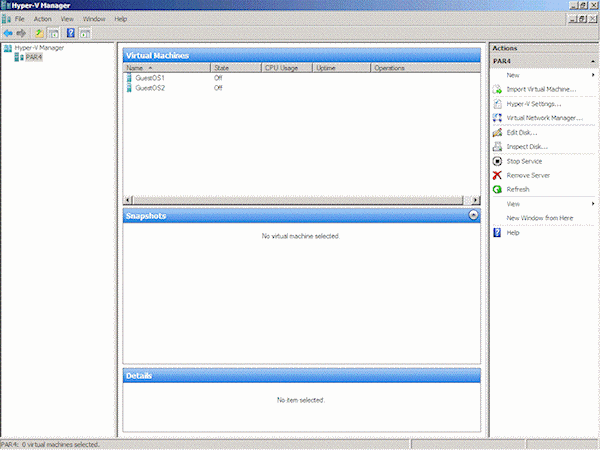The image size is (600, 450).
Task: Click the GuestOS1 virtual machine icon
Action: (129, 78)
